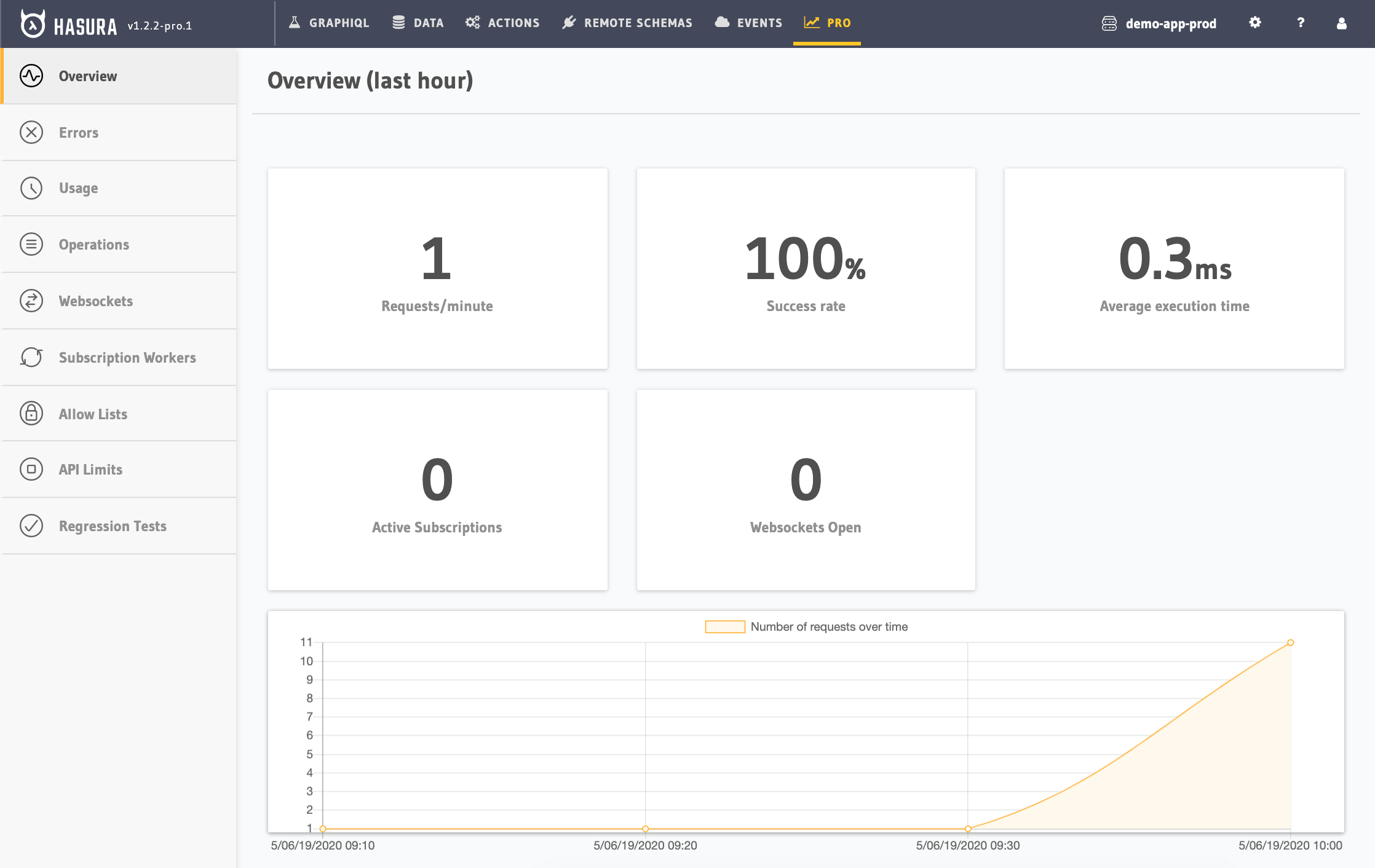Click the chart data point at 09:30
The height and width of the screenshot is (868, 1375).
tap(968, 829)
